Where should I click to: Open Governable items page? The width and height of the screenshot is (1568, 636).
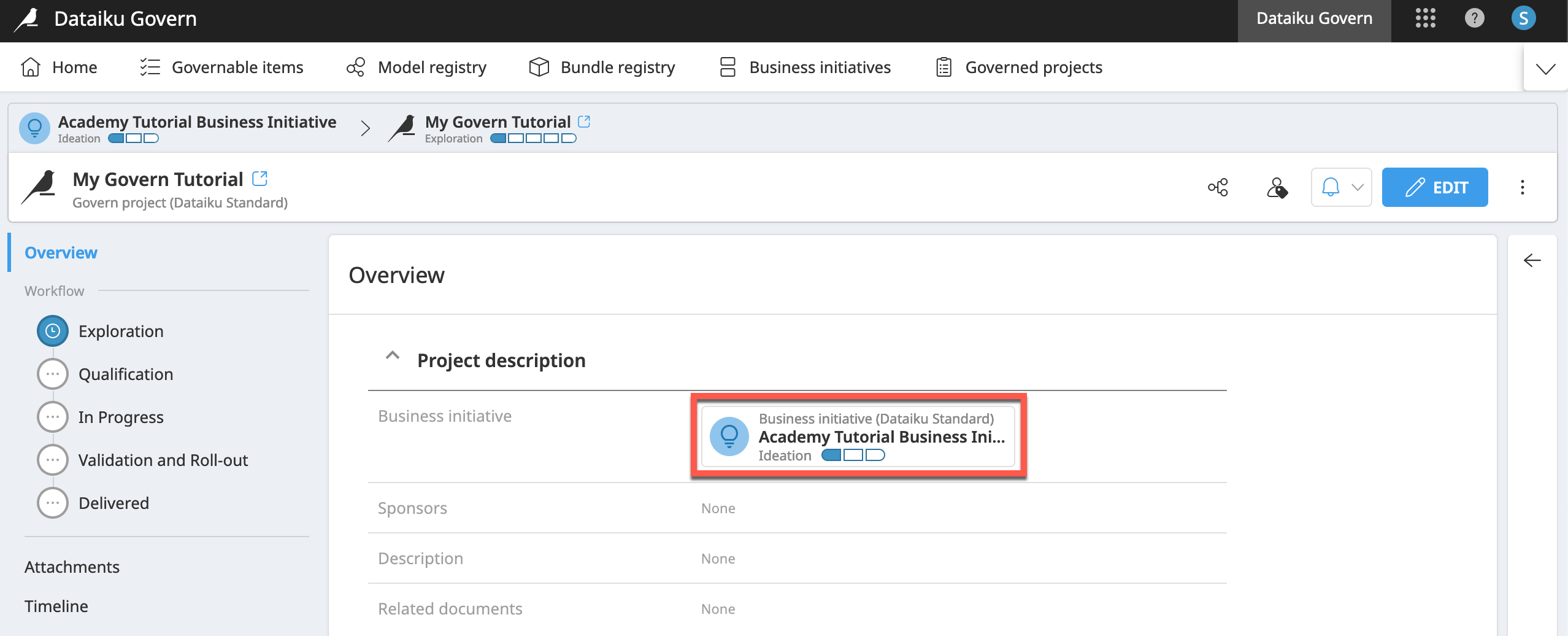(221, 67)
